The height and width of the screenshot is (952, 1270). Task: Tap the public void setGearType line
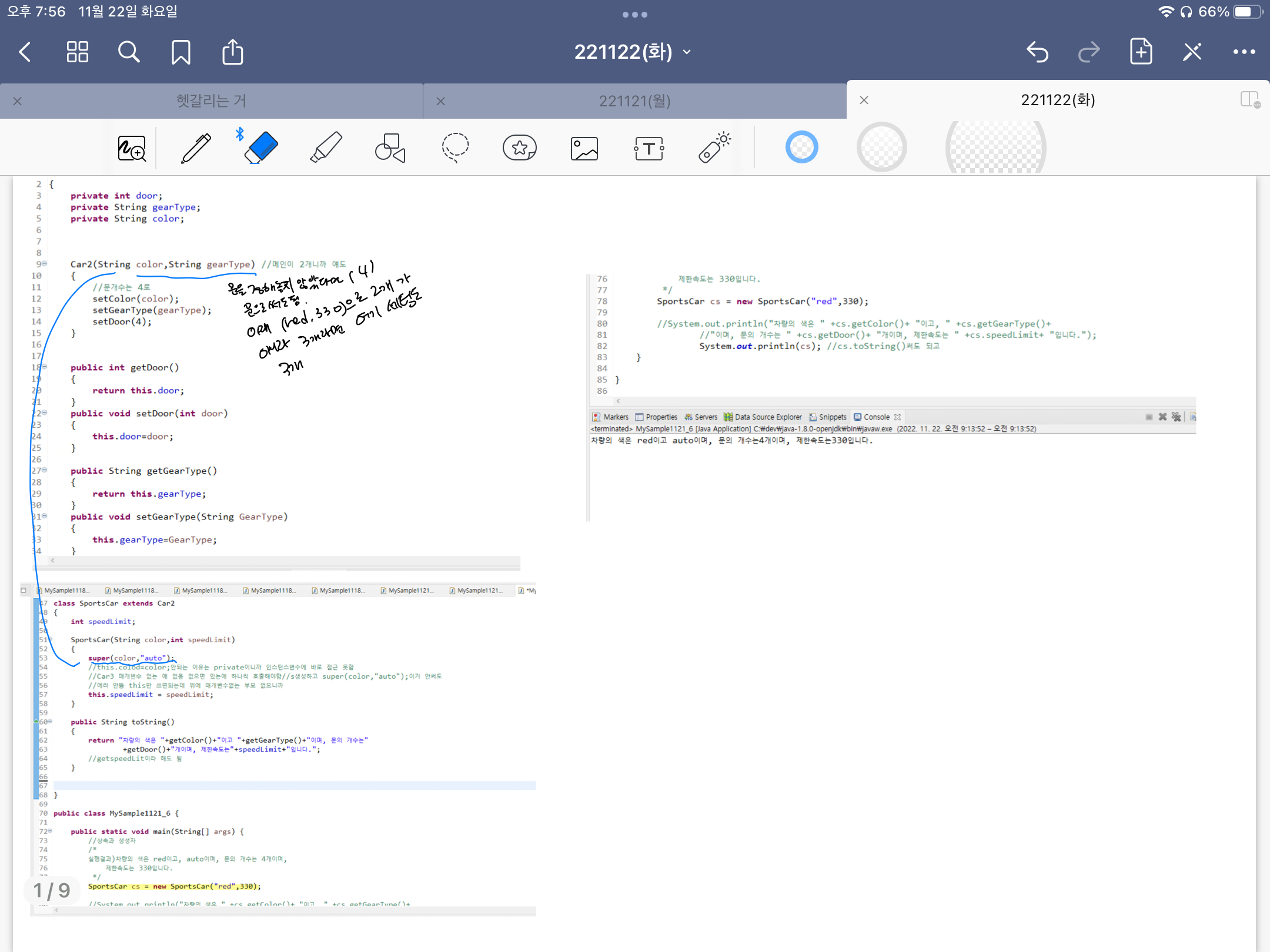pos(179,517)
